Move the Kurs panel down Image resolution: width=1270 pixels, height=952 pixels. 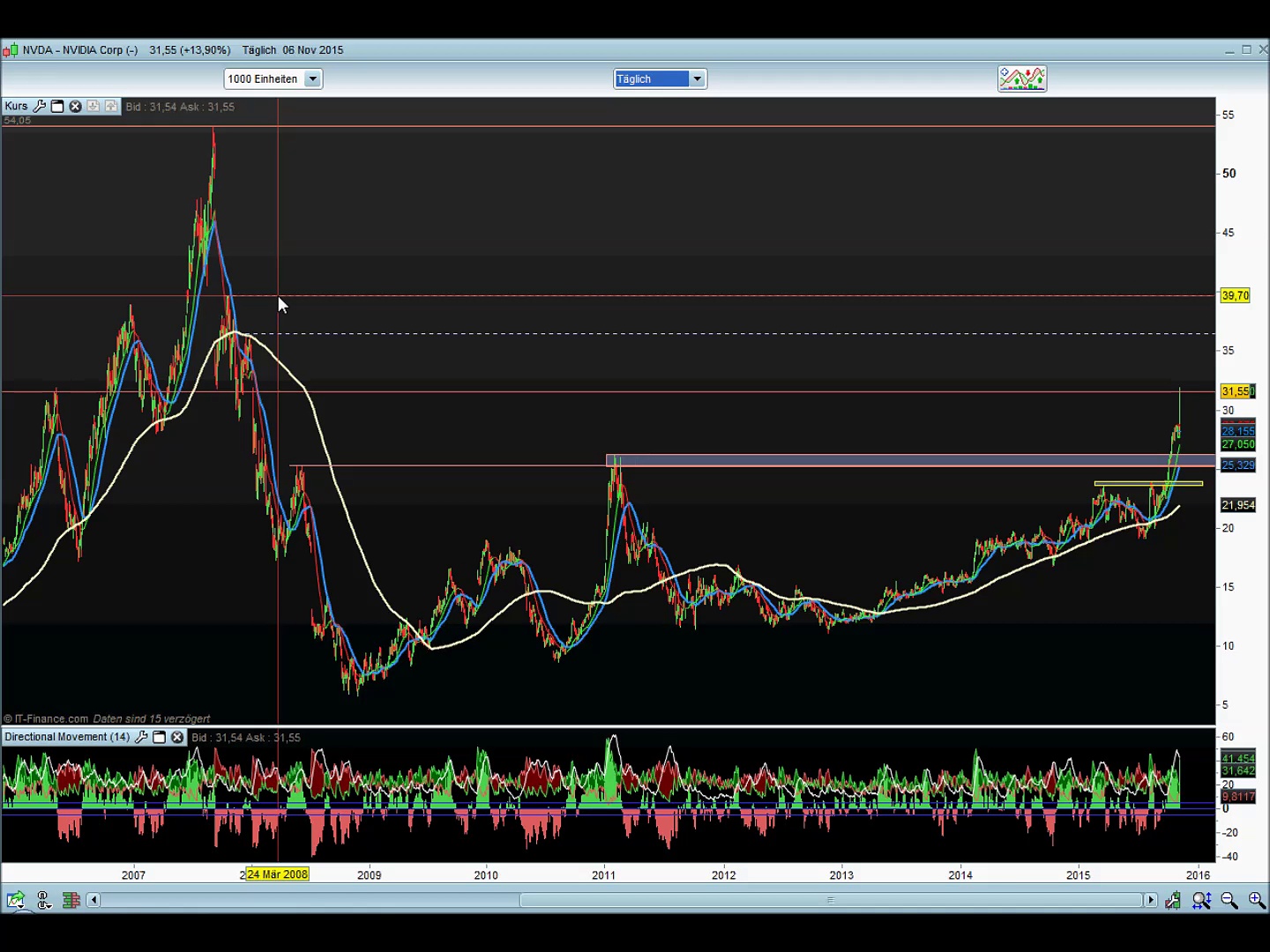[x=93, y=107]
